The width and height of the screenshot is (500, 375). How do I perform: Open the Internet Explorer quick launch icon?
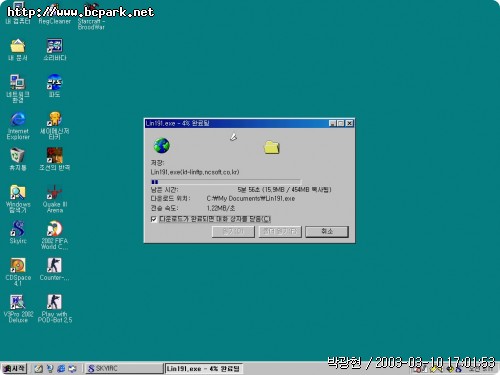pyautogui.click(x=61, y=369)
